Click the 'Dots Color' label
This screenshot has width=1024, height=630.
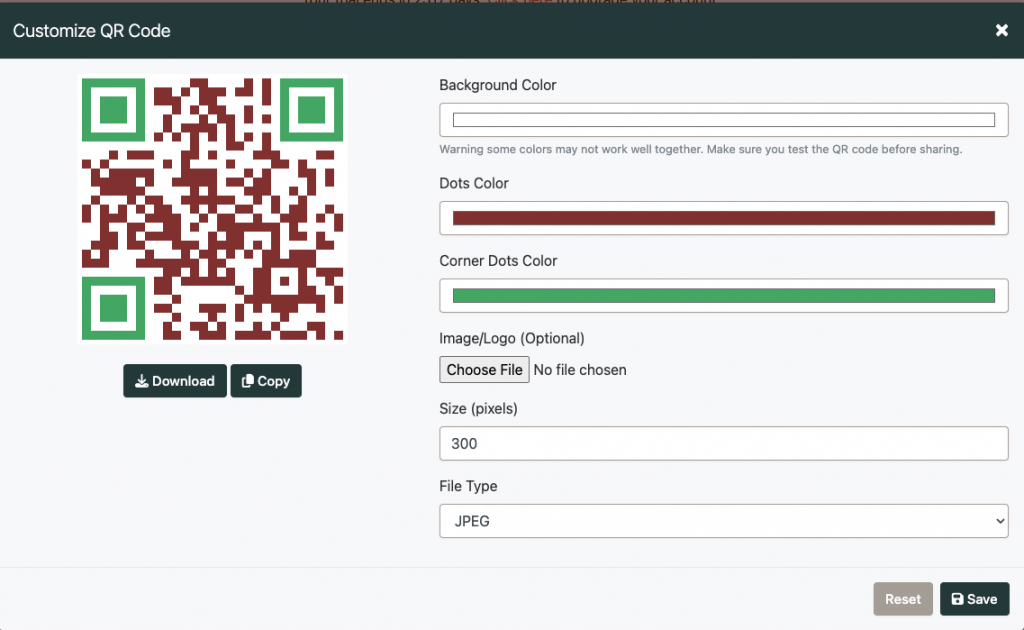[x=474, y=183]
